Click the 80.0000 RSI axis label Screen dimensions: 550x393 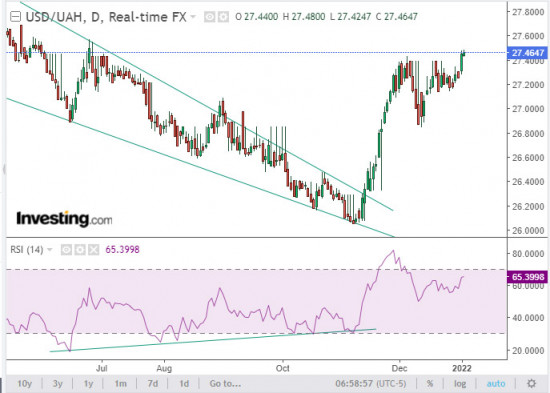point(528,253)
